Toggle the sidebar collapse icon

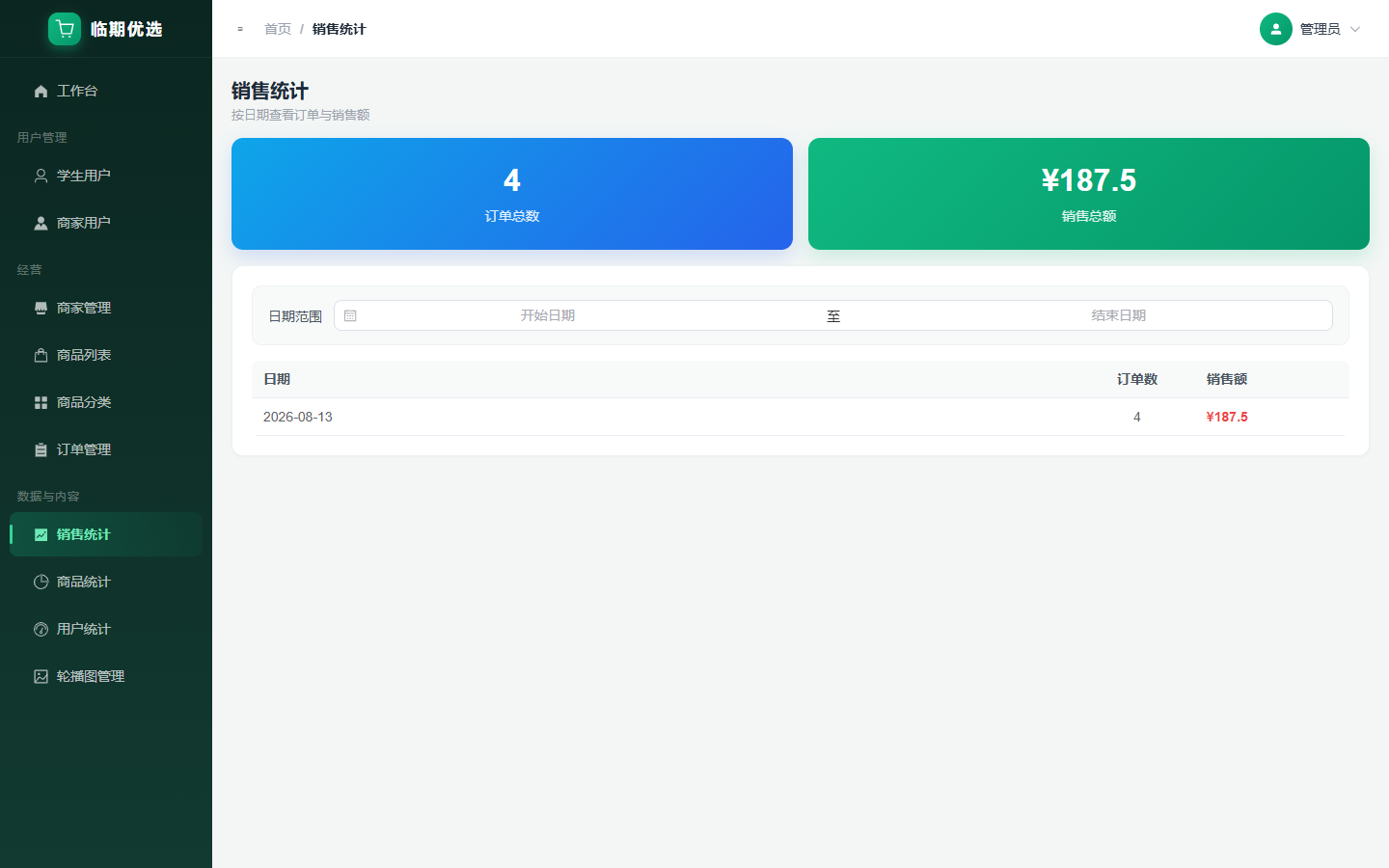tap(240, 29)
